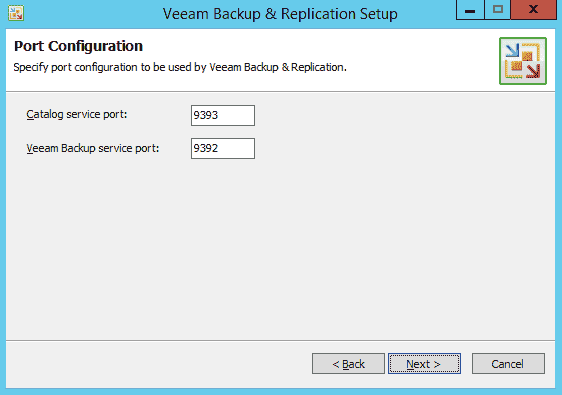The width and height of the screenshot is (562, 395).
Task: Go back with the Back button
Action: 348,364
